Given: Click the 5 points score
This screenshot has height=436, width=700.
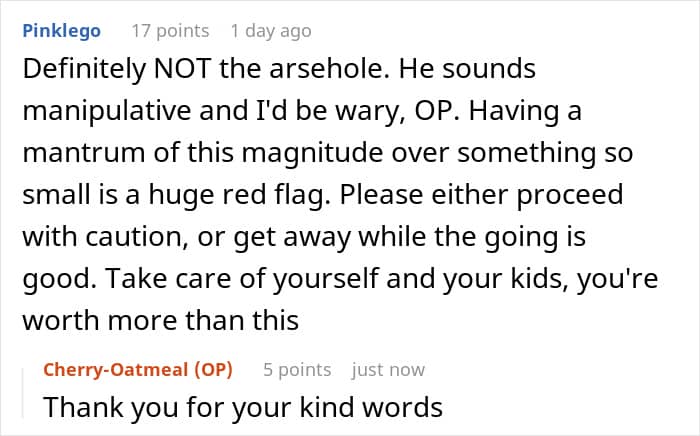Looking at the screenshot, I should click(x=297, y=370).
